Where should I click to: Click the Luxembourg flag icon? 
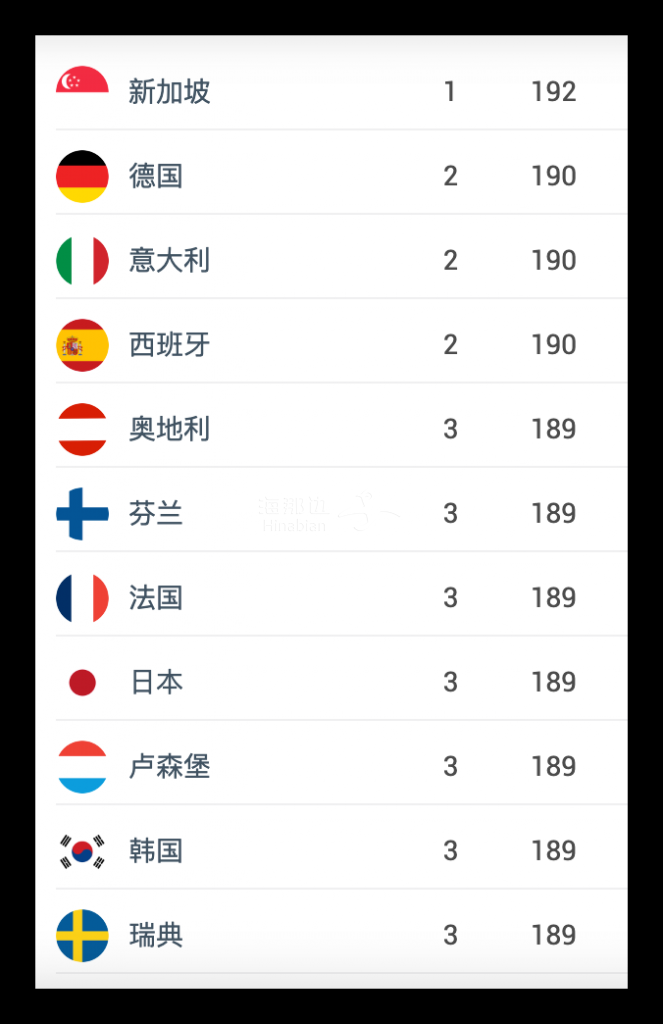(82, 767)
